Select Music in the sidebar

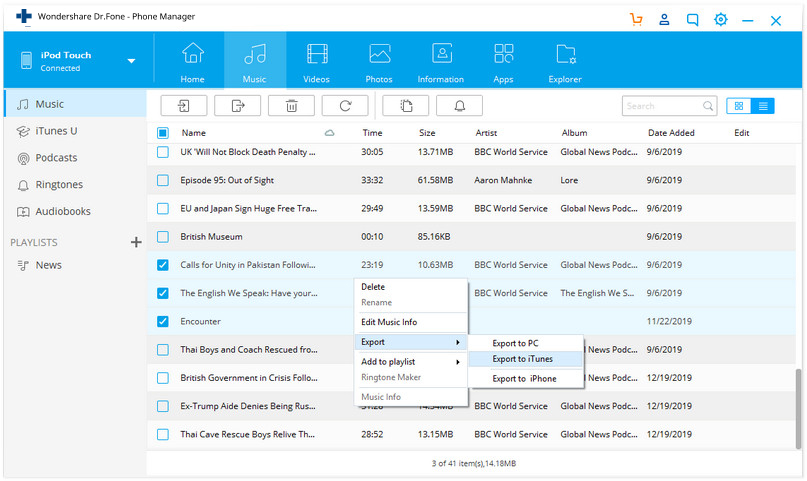pos(75,104)
